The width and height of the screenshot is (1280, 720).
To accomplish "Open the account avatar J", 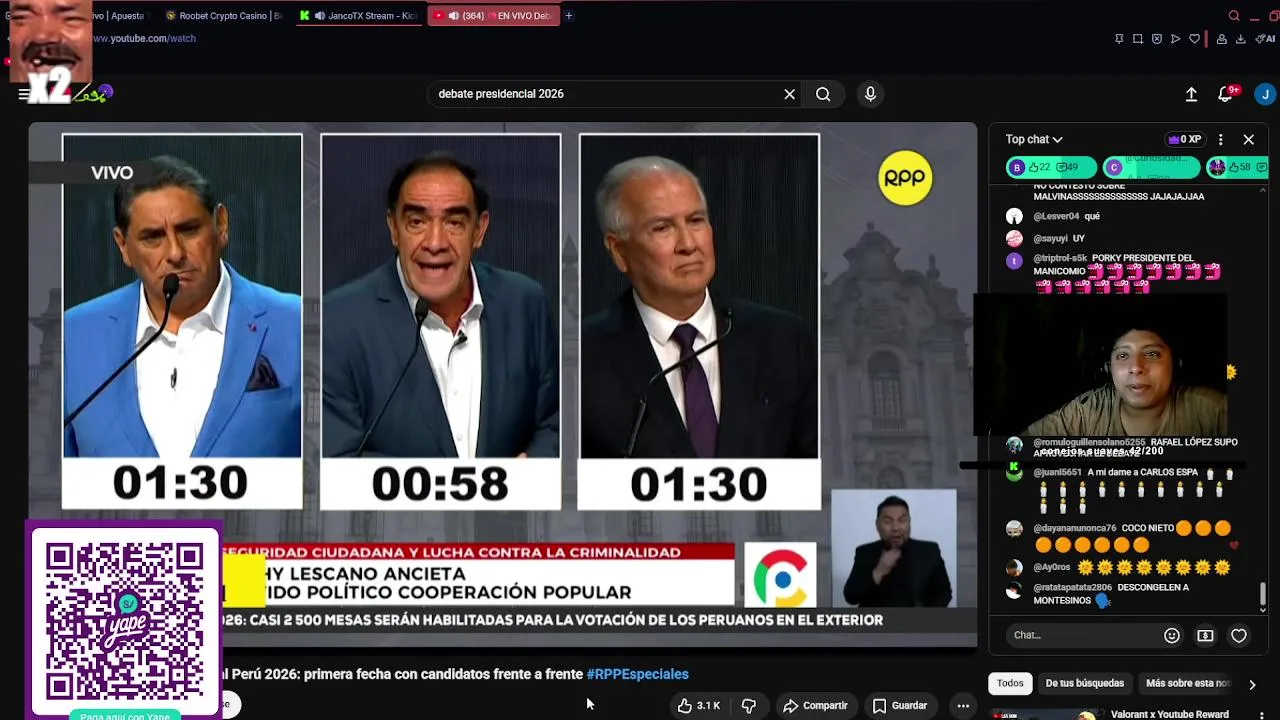I will [1265, 94].
